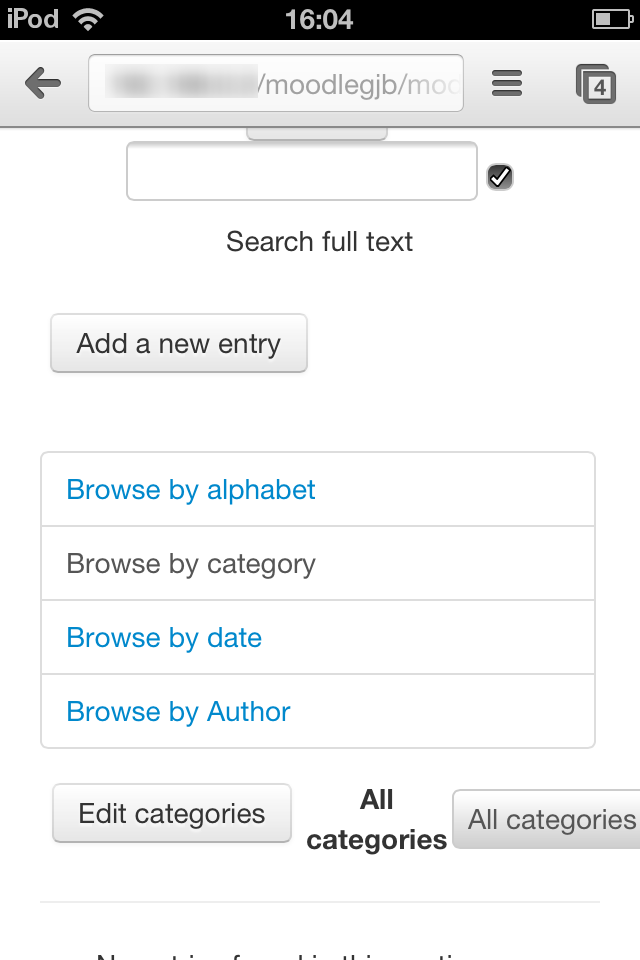Expand the All categories dropdown
The height and width of the screenshot is (960, 640).
click(x=547, y=819)
